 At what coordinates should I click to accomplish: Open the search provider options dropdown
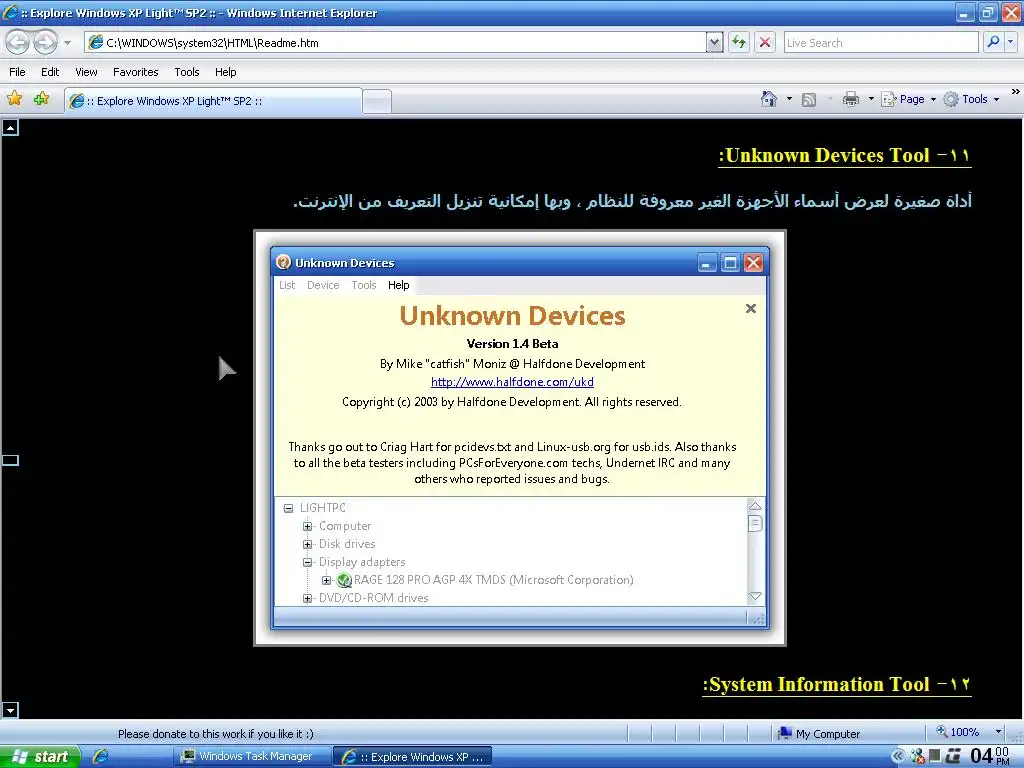(1010, 42)
